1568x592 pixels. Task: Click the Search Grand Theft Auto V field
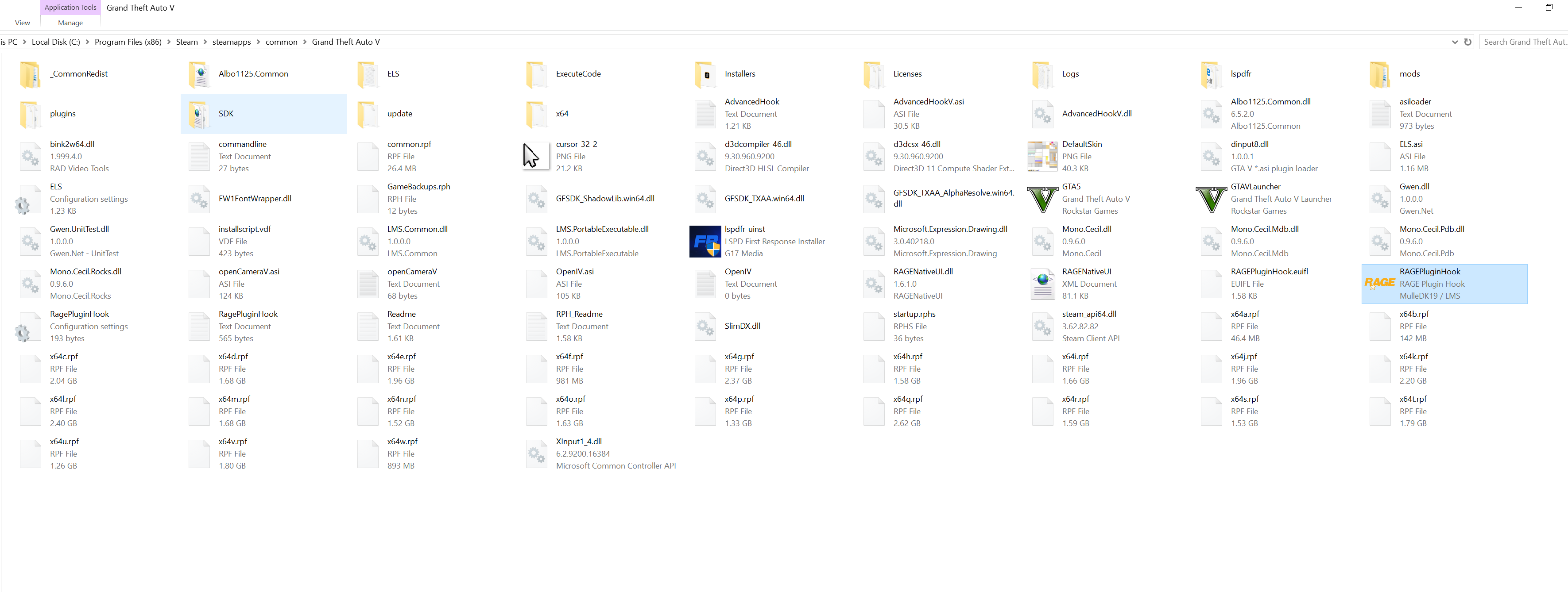(1524, 42)
